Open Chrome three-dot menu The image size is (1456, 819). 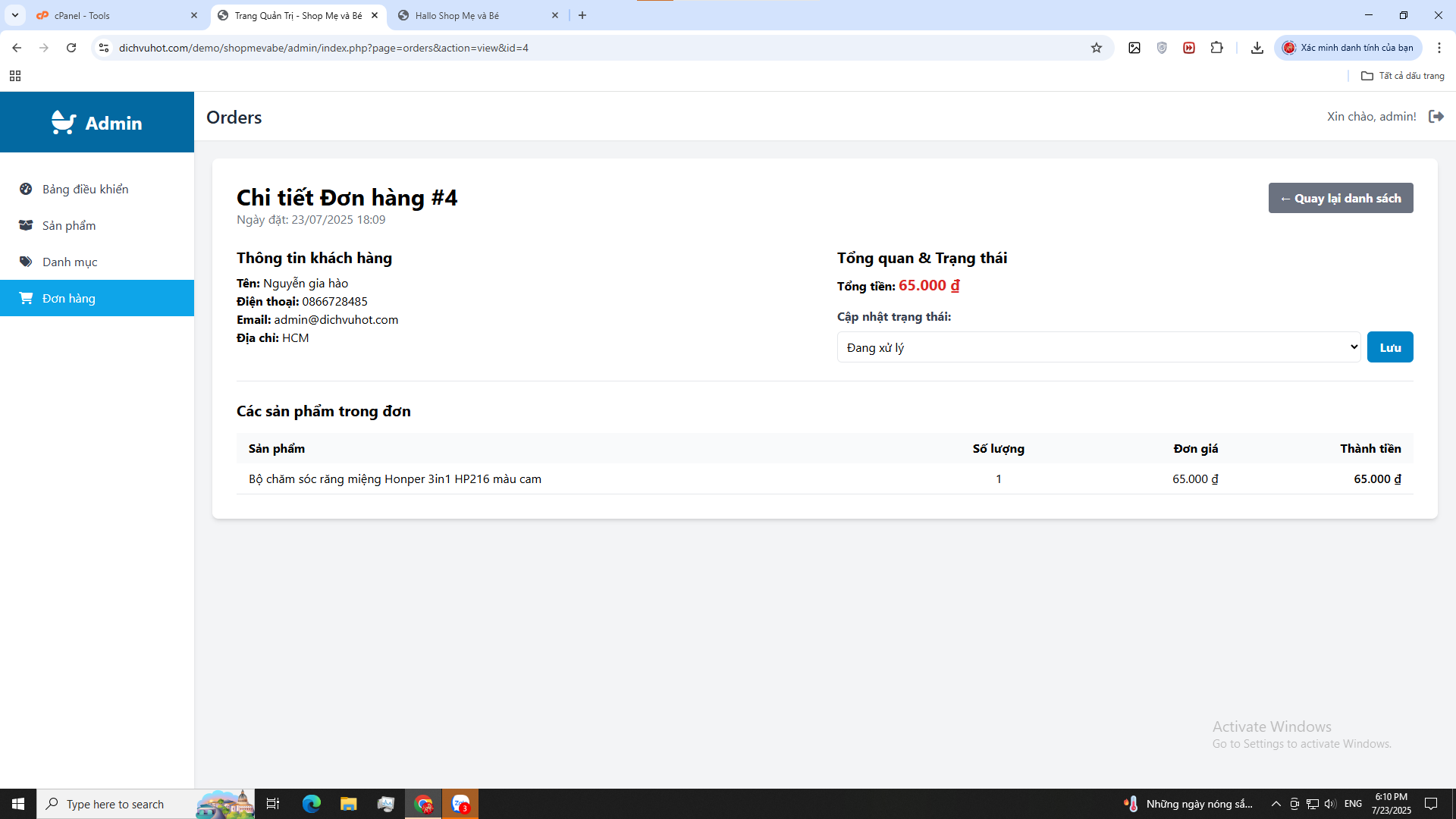pos(1439,48)
